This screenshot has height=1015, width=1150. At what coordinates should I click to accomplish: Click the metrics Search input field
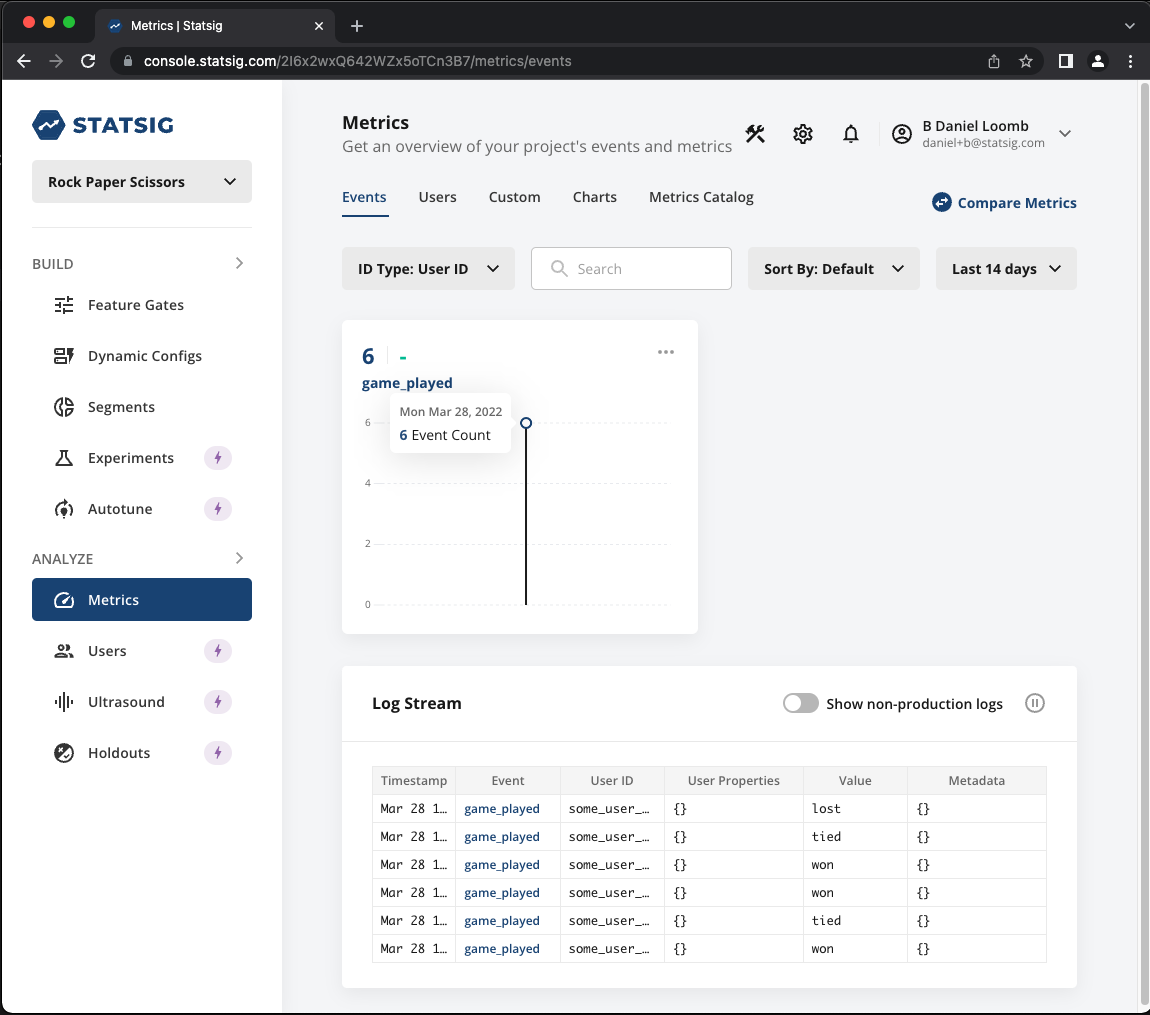[x=631, y=269]
